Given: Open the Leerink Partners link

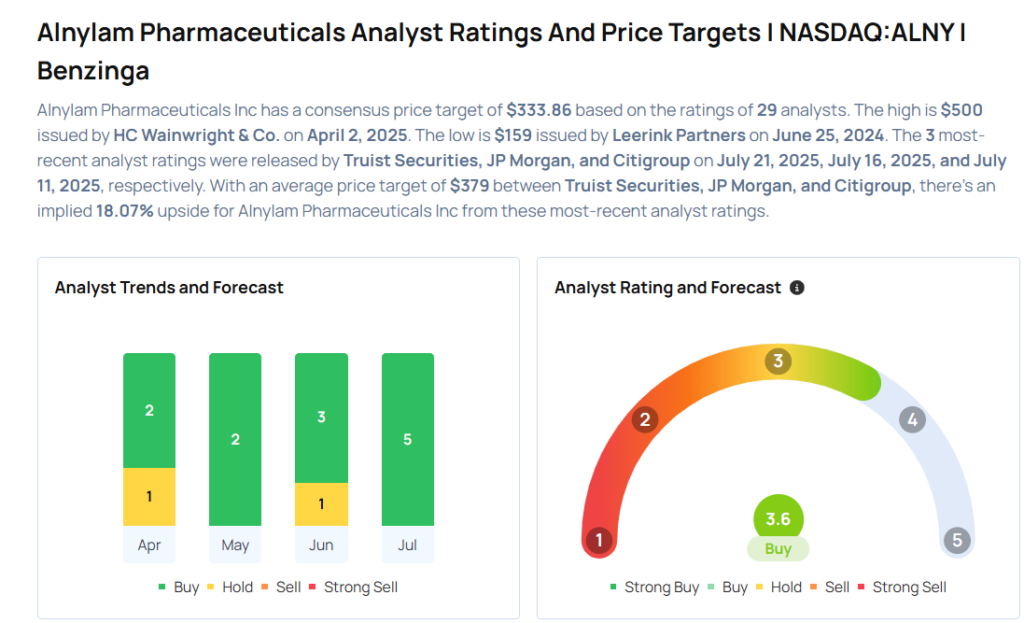Looking at the screenshot, I should (x=679, y=135).
